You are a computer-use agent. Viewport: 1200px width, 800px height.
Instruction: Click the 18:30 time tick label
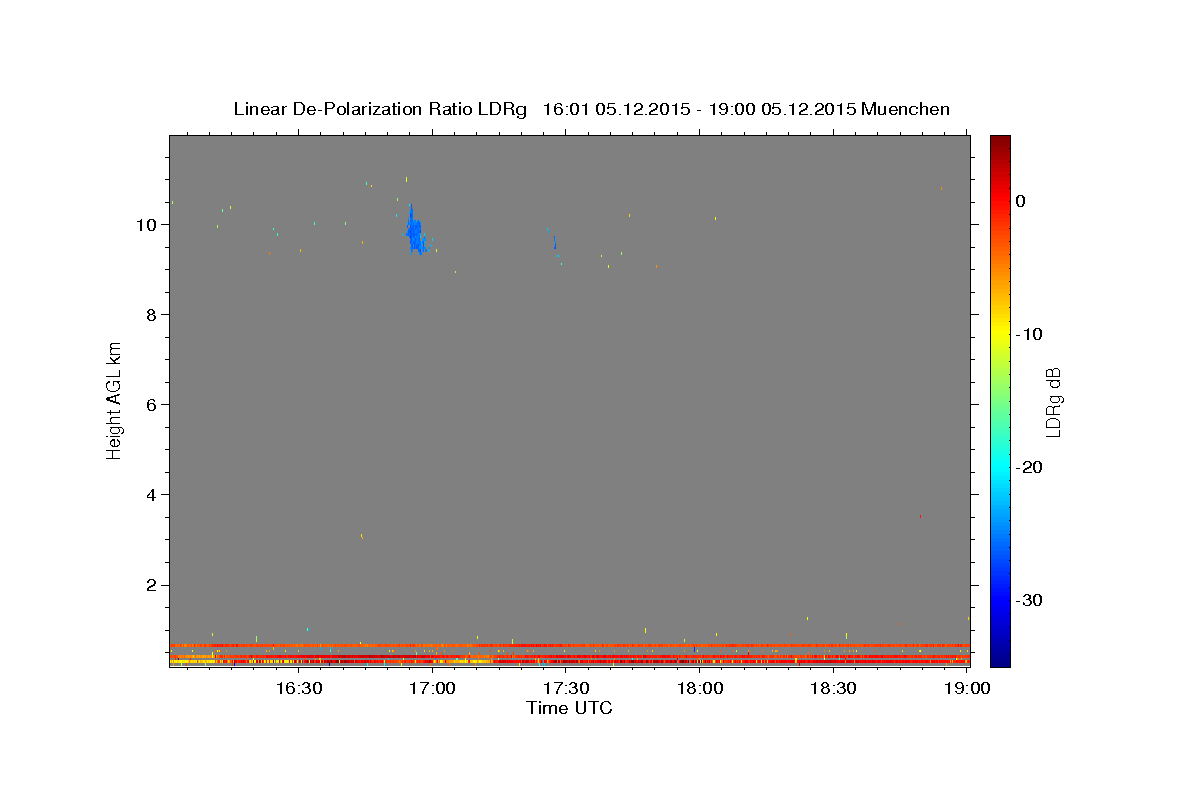[x=834, y=688]
